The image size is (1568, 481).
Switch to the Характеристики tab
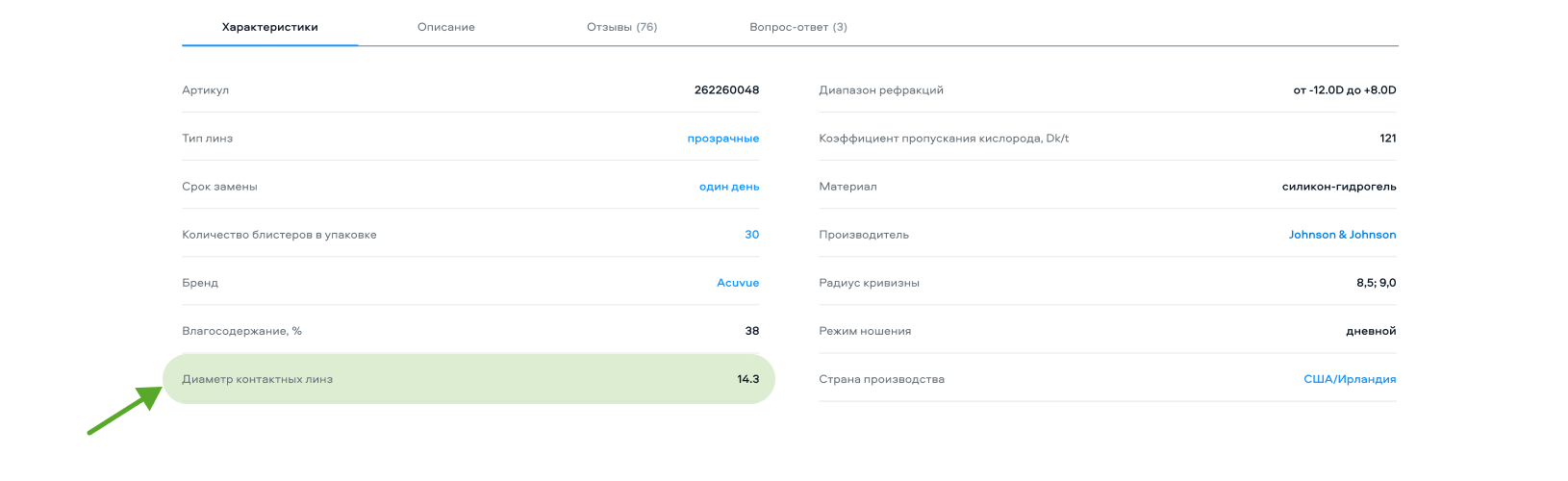pyautogui.click(x=270, y=27)
